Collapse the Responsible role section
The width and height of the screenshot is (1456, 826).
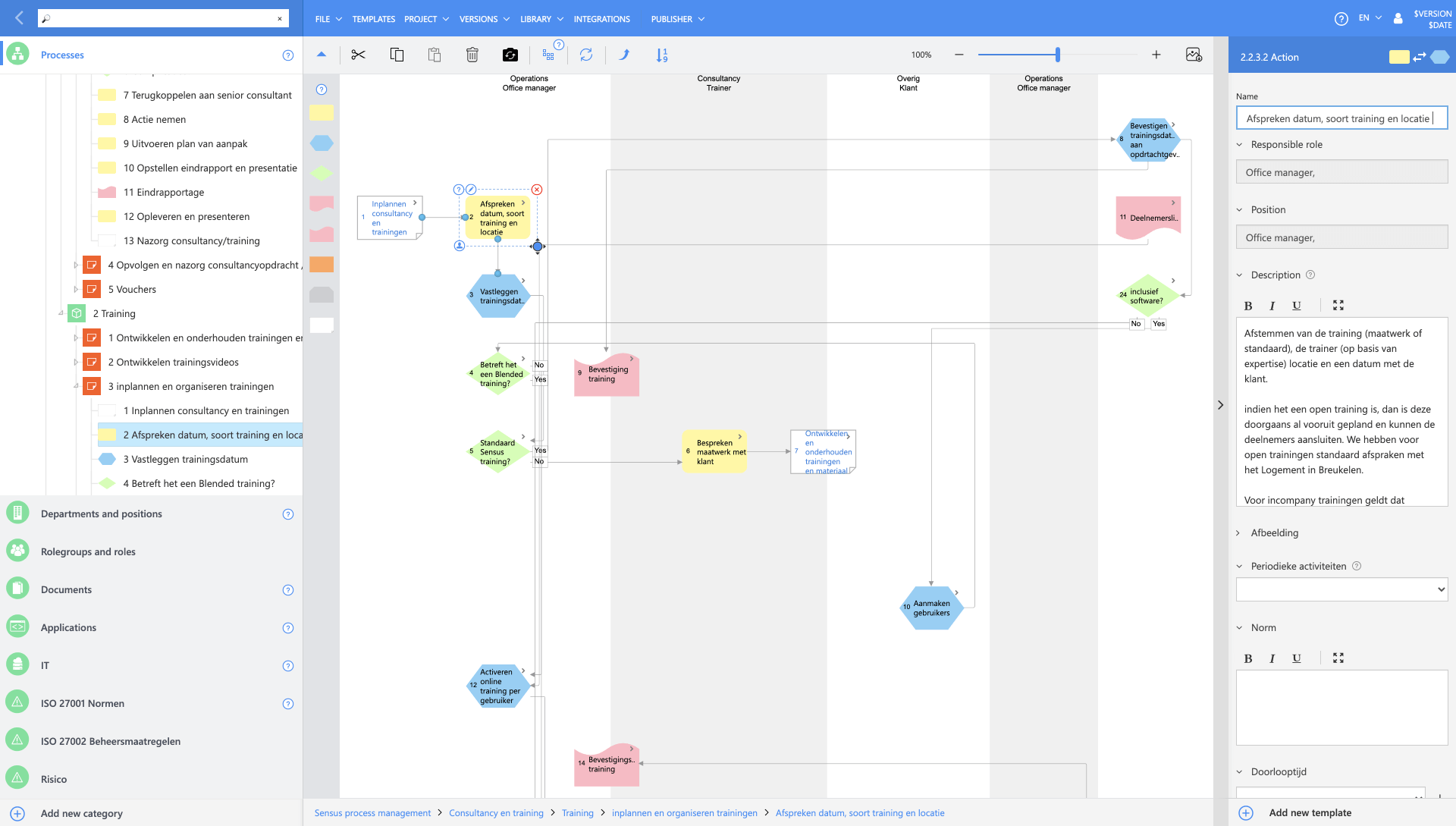[1240, 144]
